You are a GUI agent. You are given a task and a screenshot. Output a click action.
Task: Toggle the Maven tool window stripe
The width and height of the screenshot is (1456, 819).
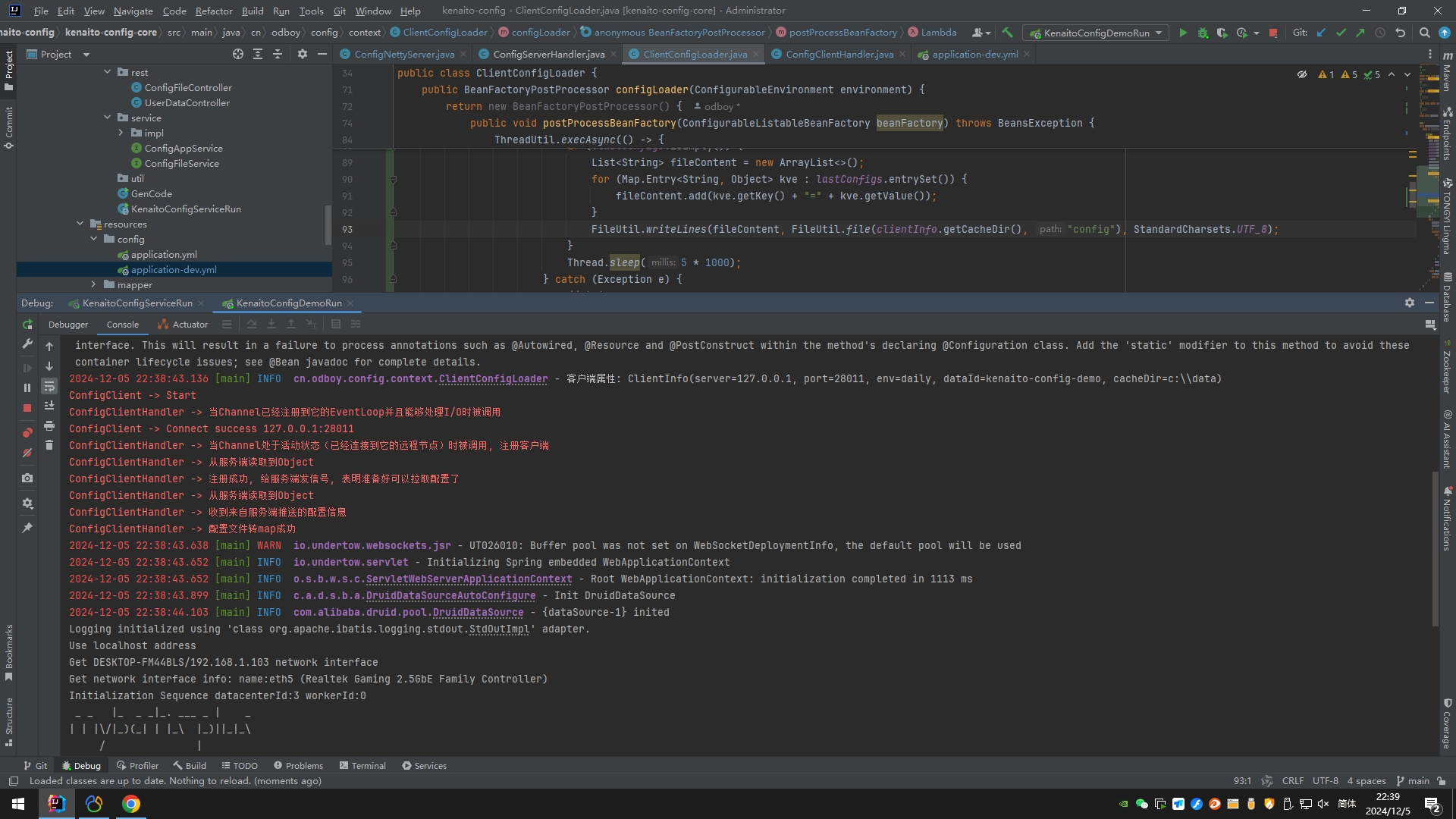(x=1448, y=72)
